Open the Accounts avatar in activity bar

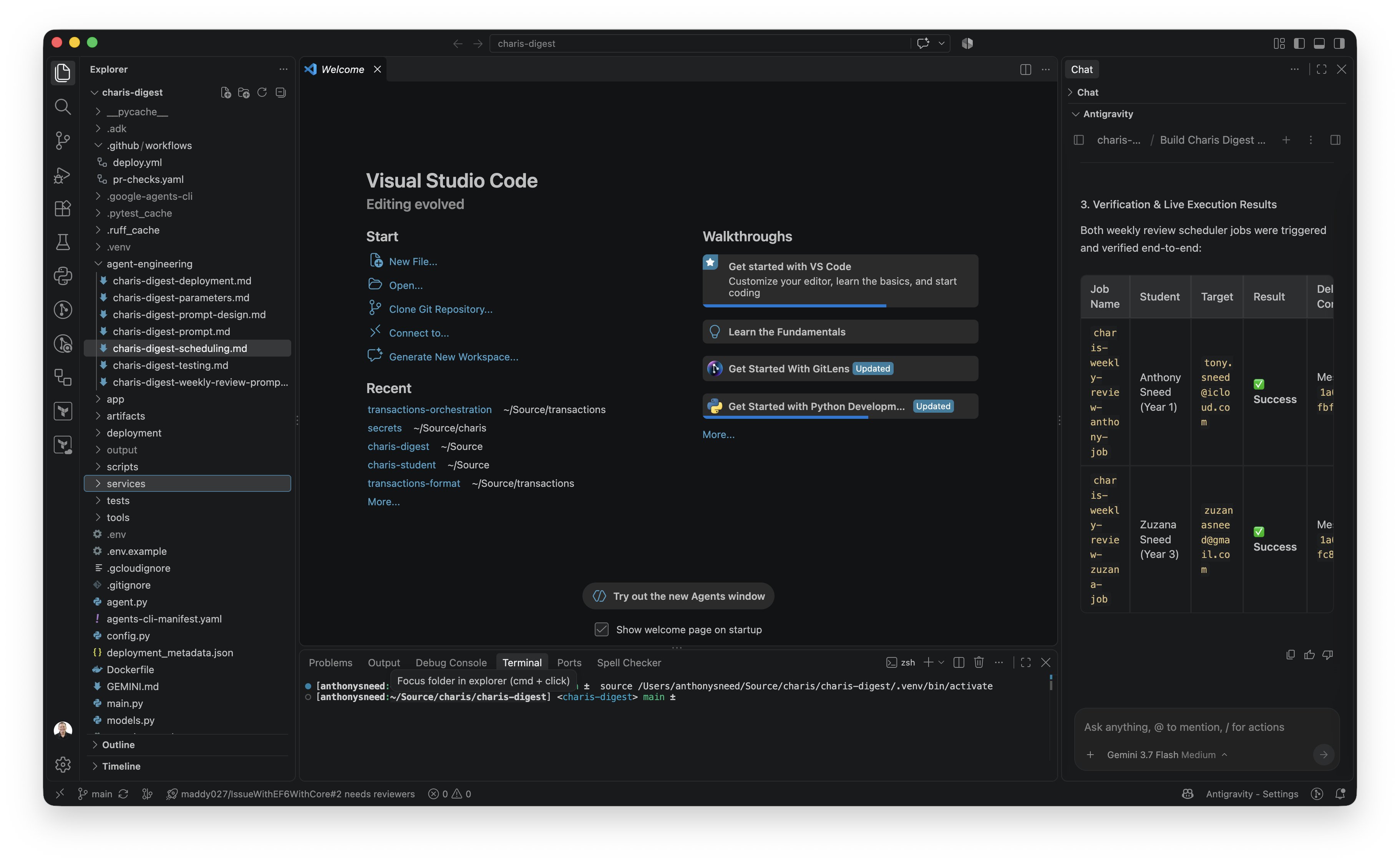tap(63, 730)
